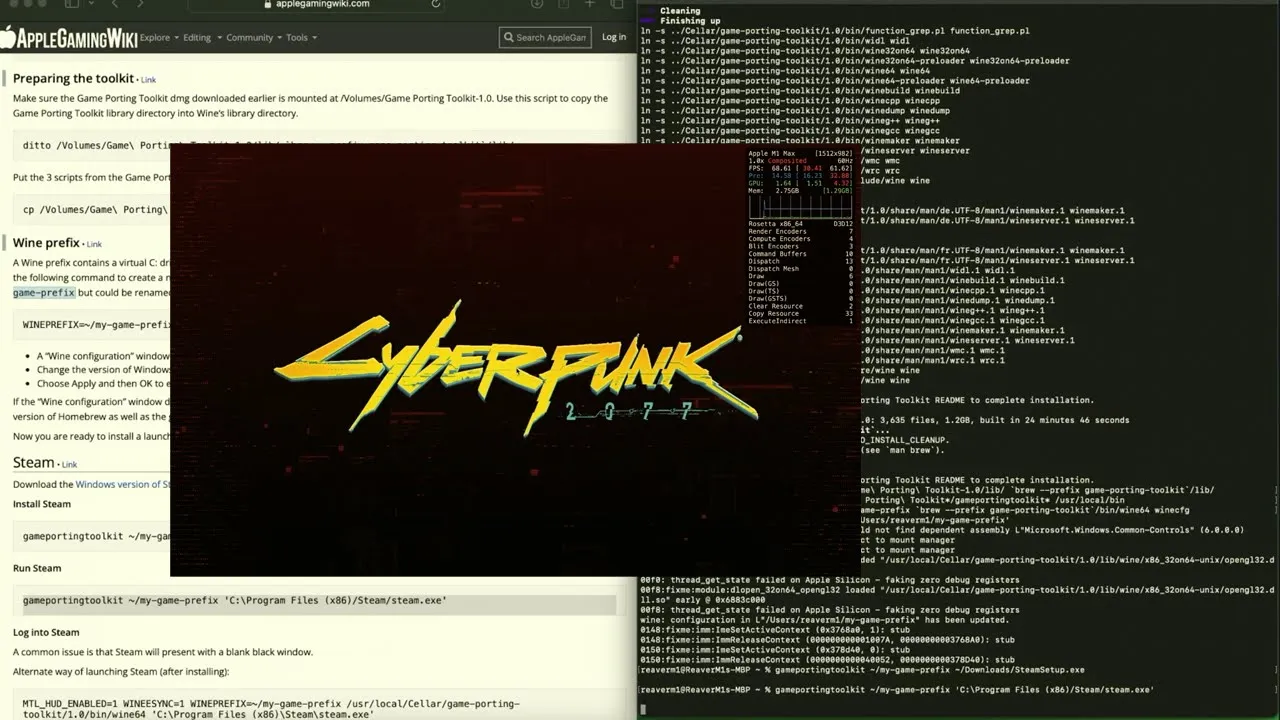Click the FPS readout in Metal HUD
The width and height of the screenshot is (1280, 720).
[800, 168]
